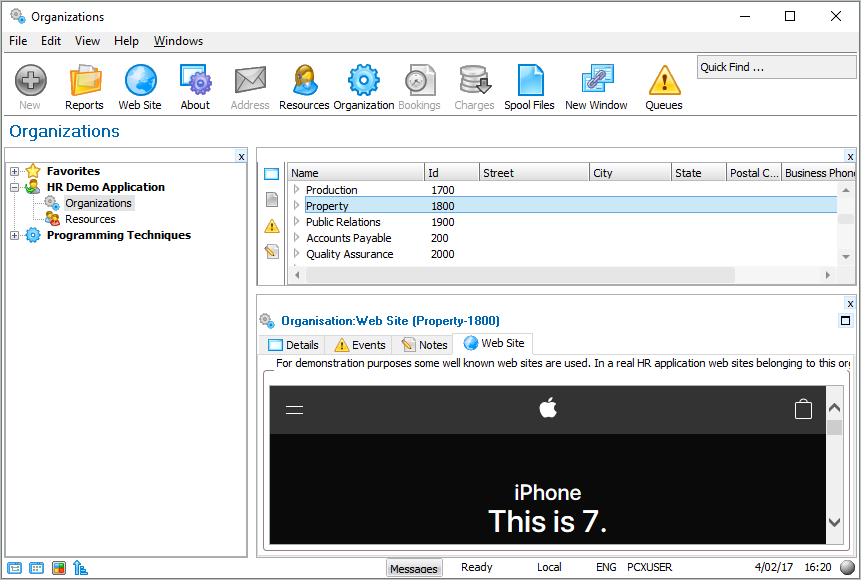The height and width of the screenshot is (580, 861).
Task: Expand the Favorites tree node
Action: tap(15, 171)
